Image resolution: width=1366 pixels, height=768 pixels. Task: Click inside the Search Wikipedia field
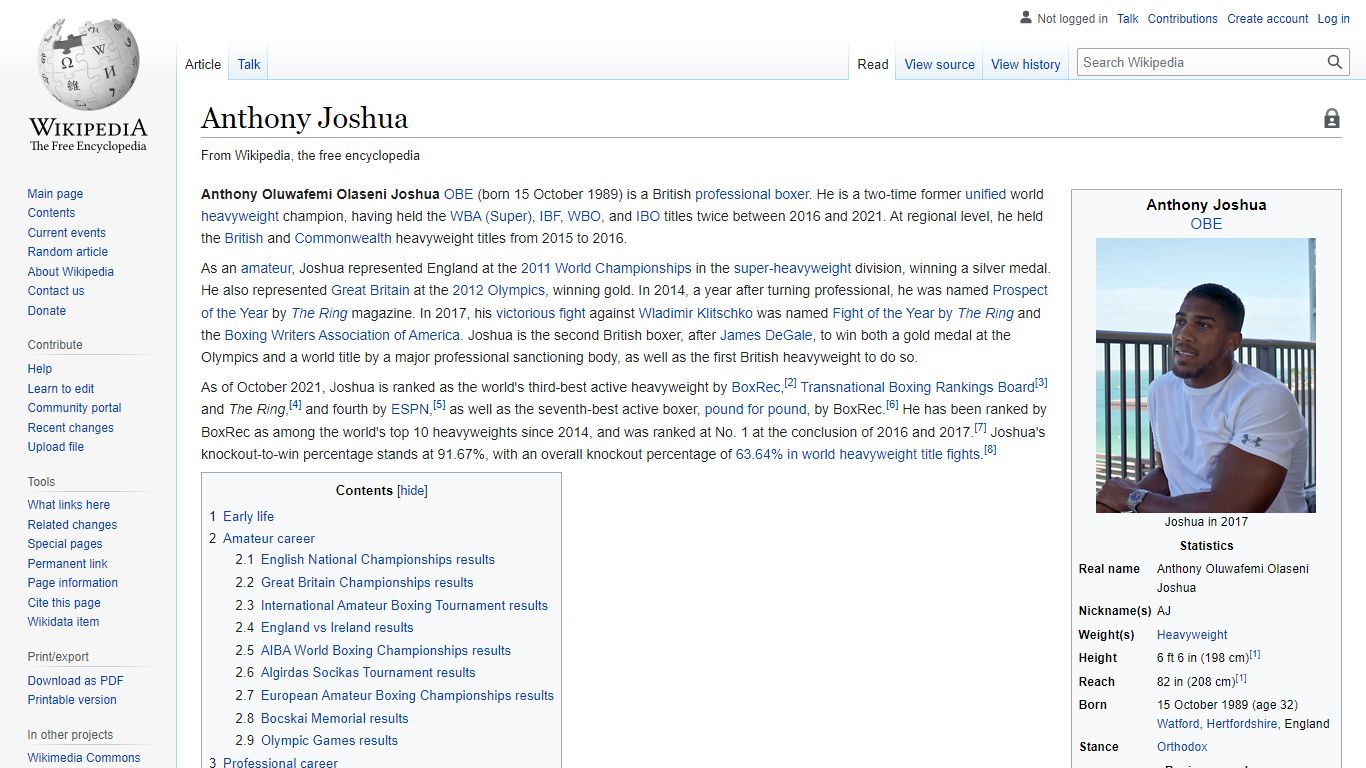pos(1200,62)
